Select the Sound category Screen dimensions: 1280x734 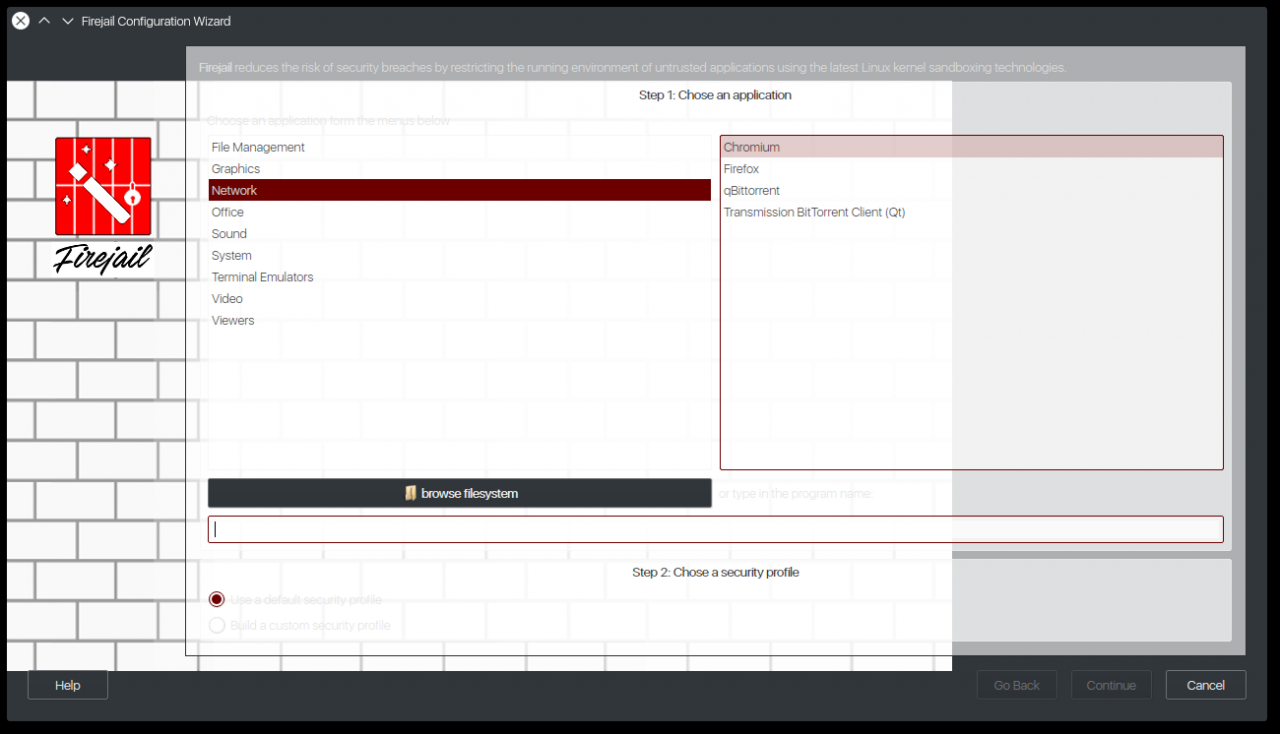tap(459, 234)
